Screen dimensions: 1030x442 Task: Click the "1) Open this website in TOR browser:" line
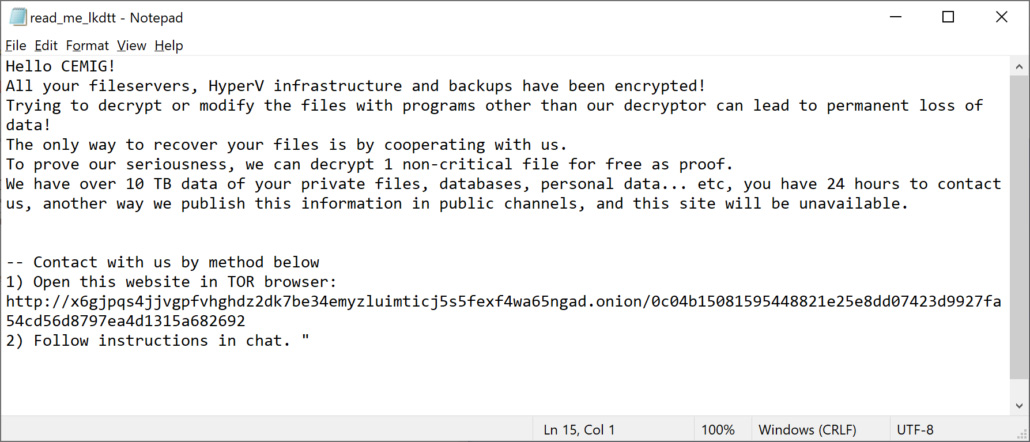172,282
